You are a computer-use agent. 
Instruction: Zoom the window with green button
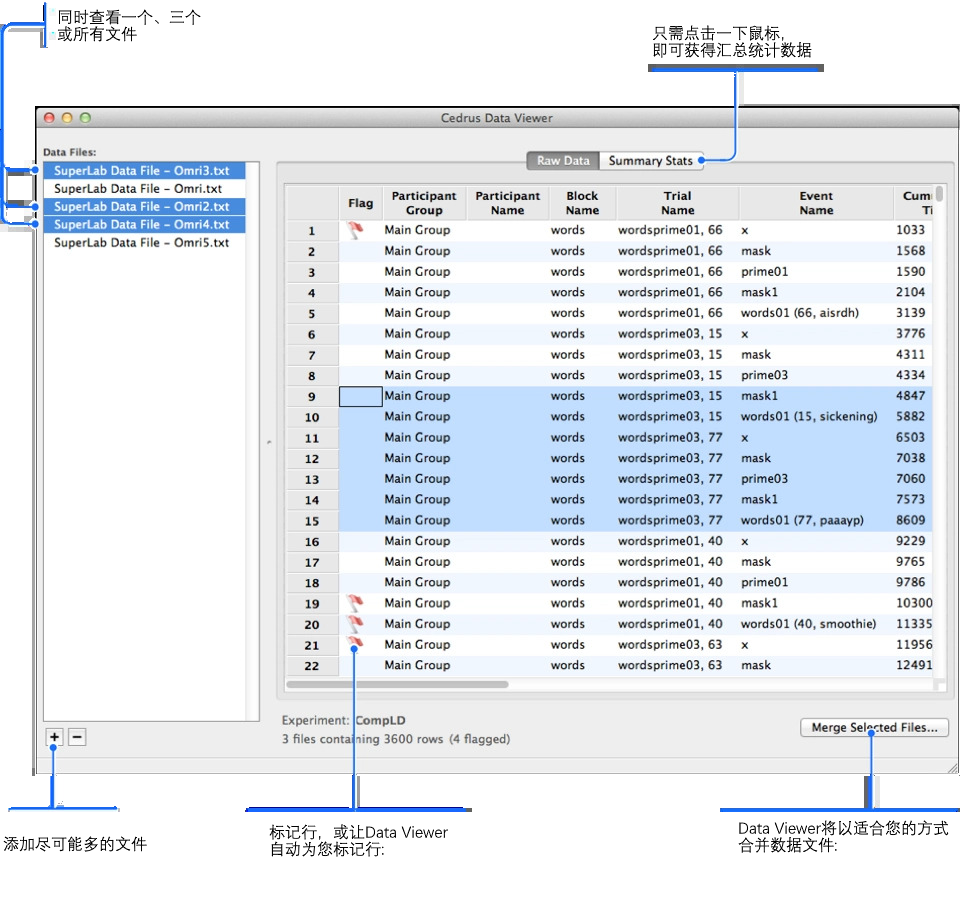pyautogui.click(x=85, y=118)
